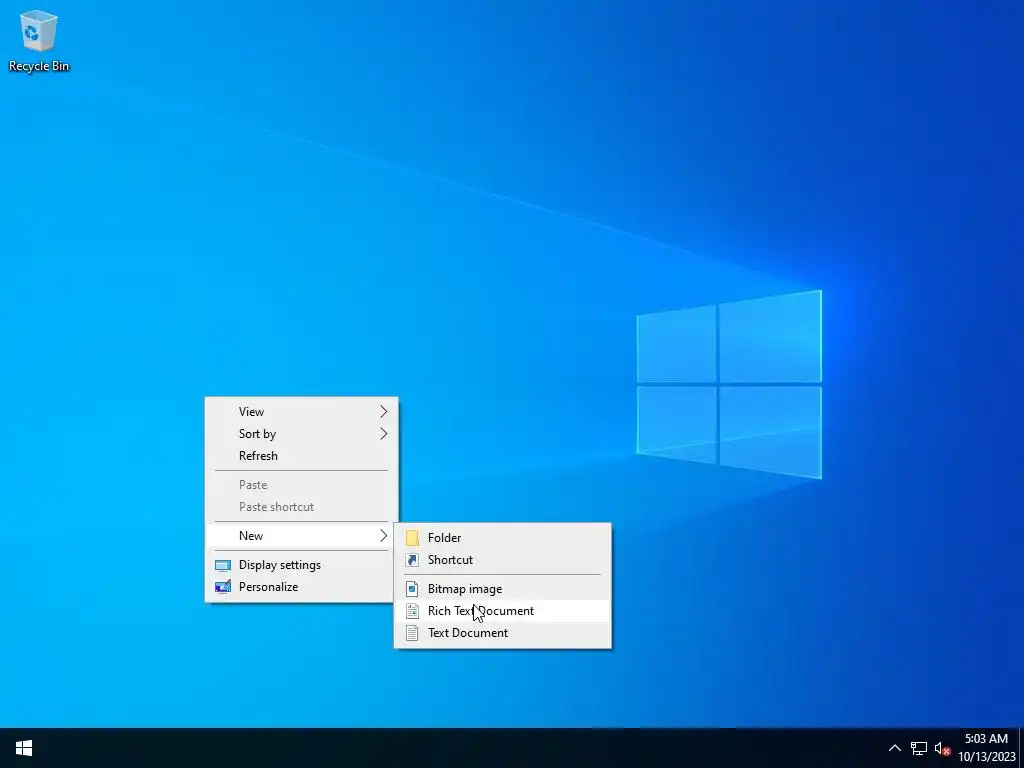This screenshot has height=768, width=1024.
Task: Expand the Sort by submenu
Action: point(301,434)
